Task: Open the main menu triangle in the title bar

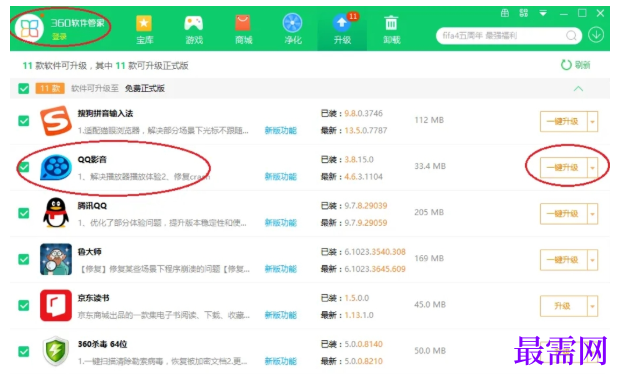Action: (543, 13)
